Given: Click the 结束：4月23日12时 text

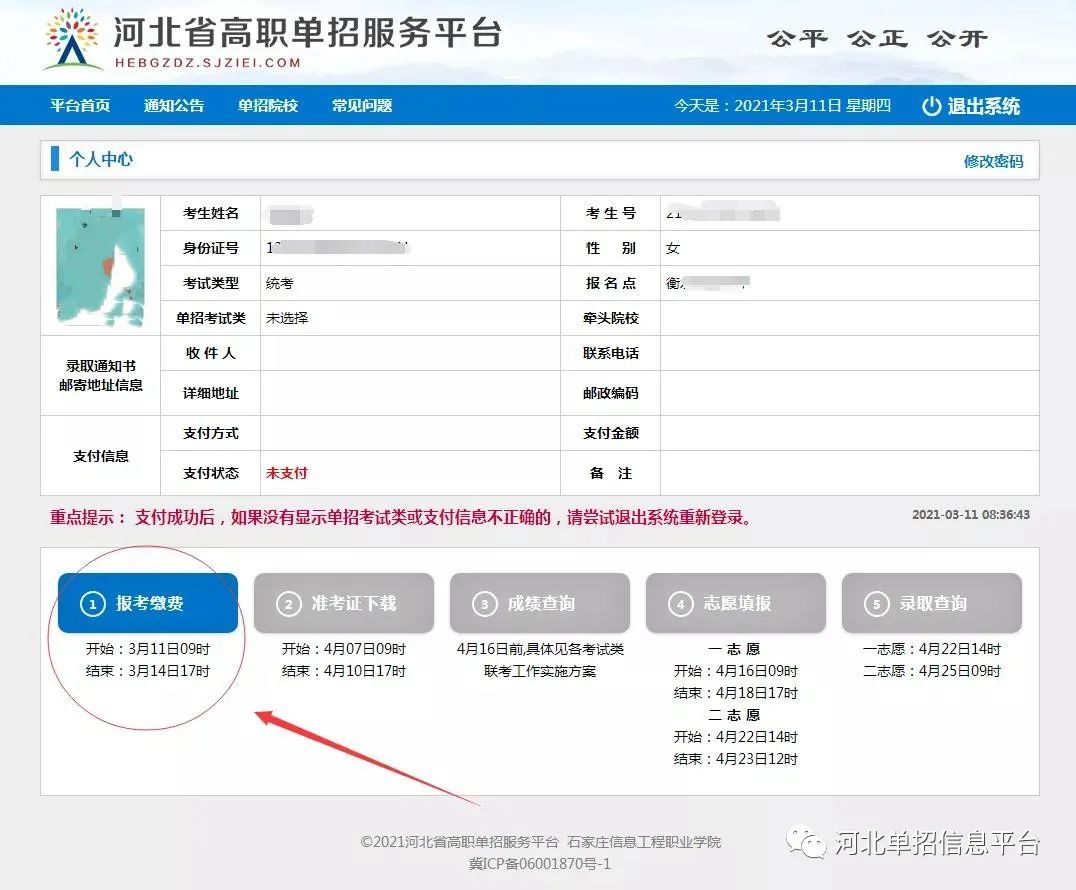Looking at the screenshot, I should [736, 759].
